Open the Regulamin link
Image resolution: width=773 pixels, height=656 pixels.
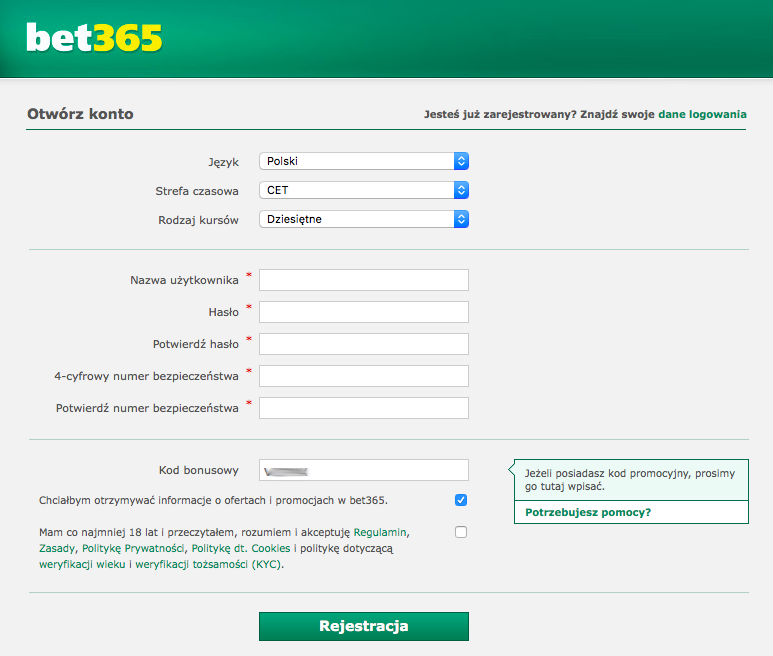tap(380, 532)
